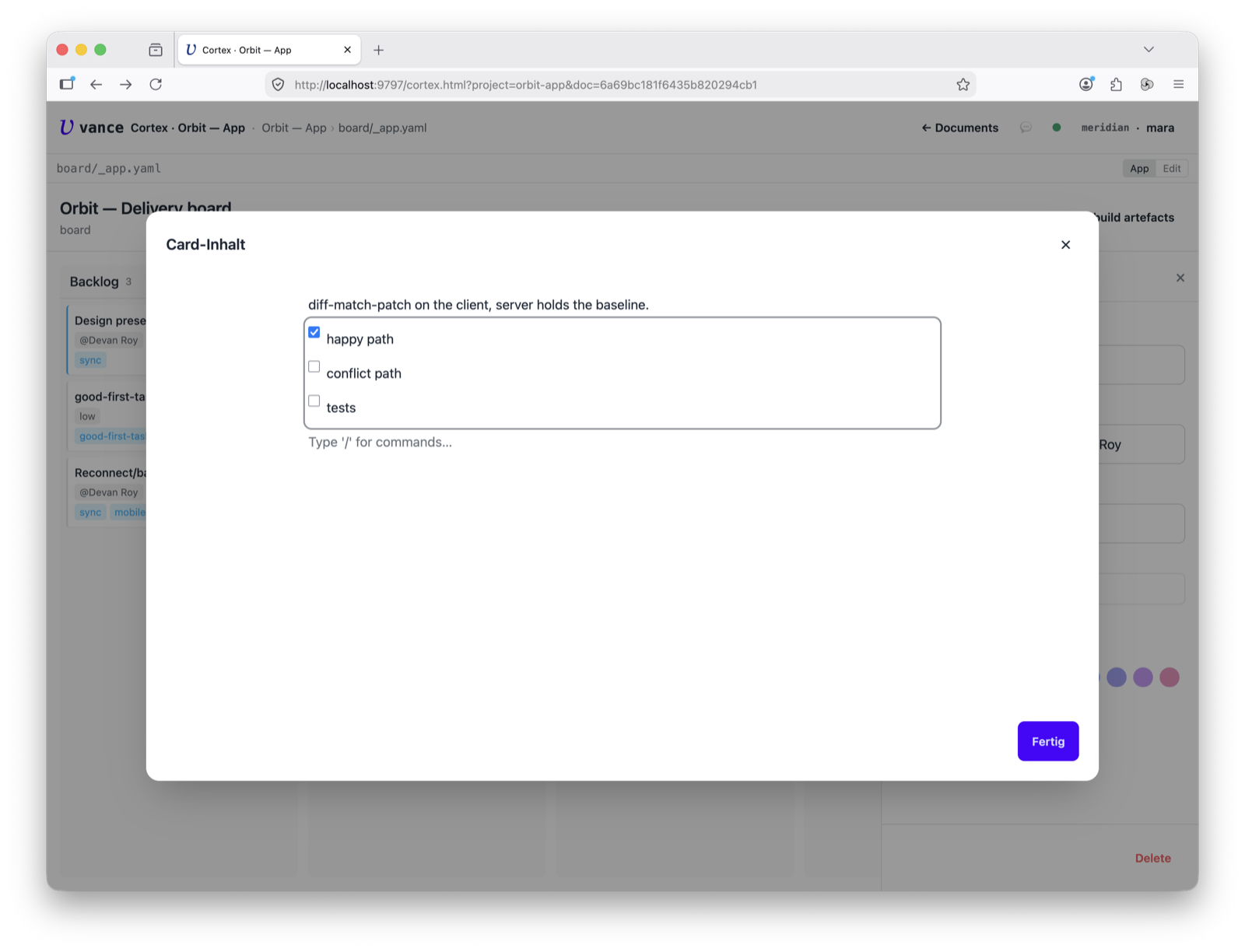Screen dimensions: 1245x952
Task: Click the browser URL address field
Action: (x=621, y=85)
